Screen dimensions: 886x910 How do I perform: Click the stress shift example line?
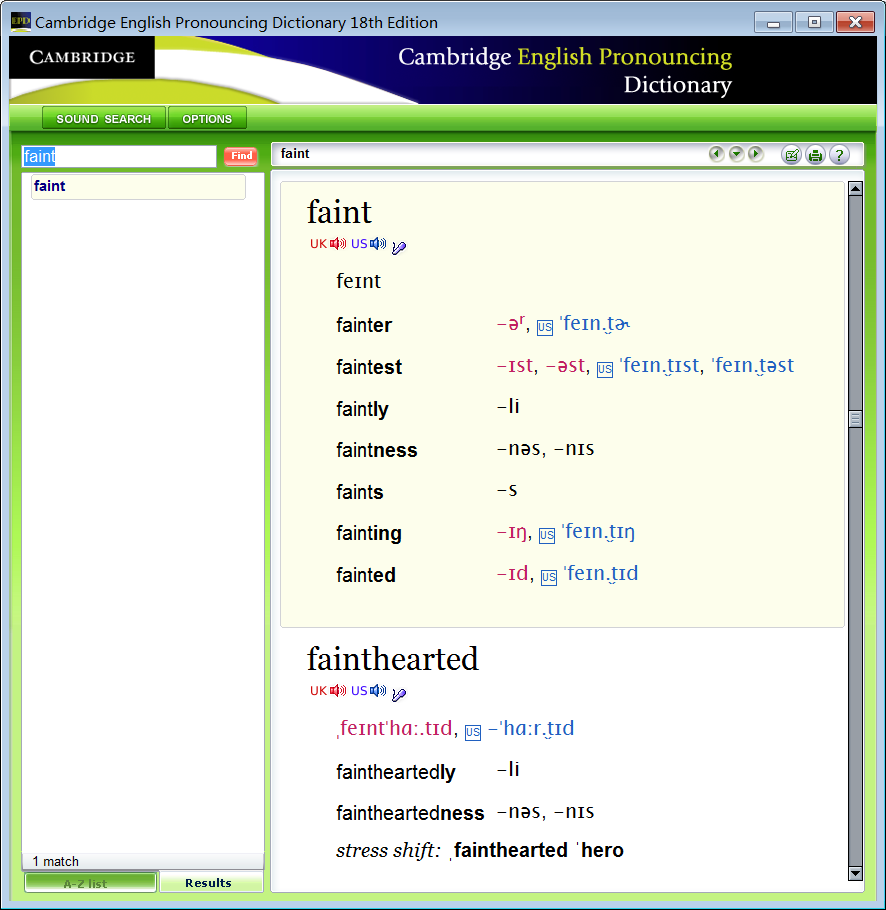pos(480,850)
